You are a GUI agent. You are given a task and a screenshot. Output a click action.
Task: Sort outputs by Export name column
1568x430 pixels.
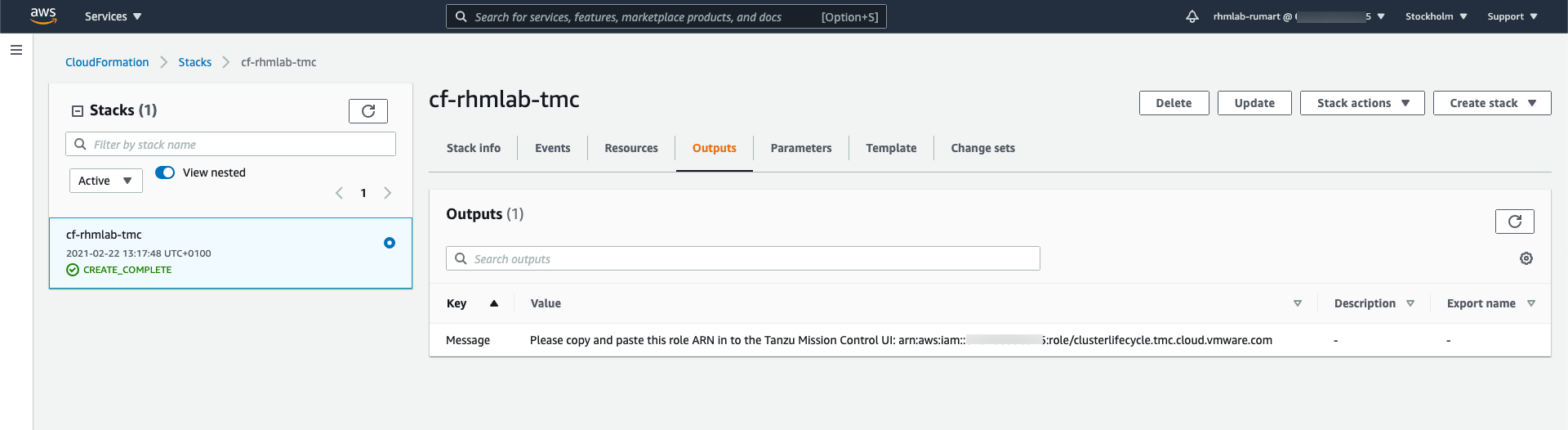tap(1531, 303)
